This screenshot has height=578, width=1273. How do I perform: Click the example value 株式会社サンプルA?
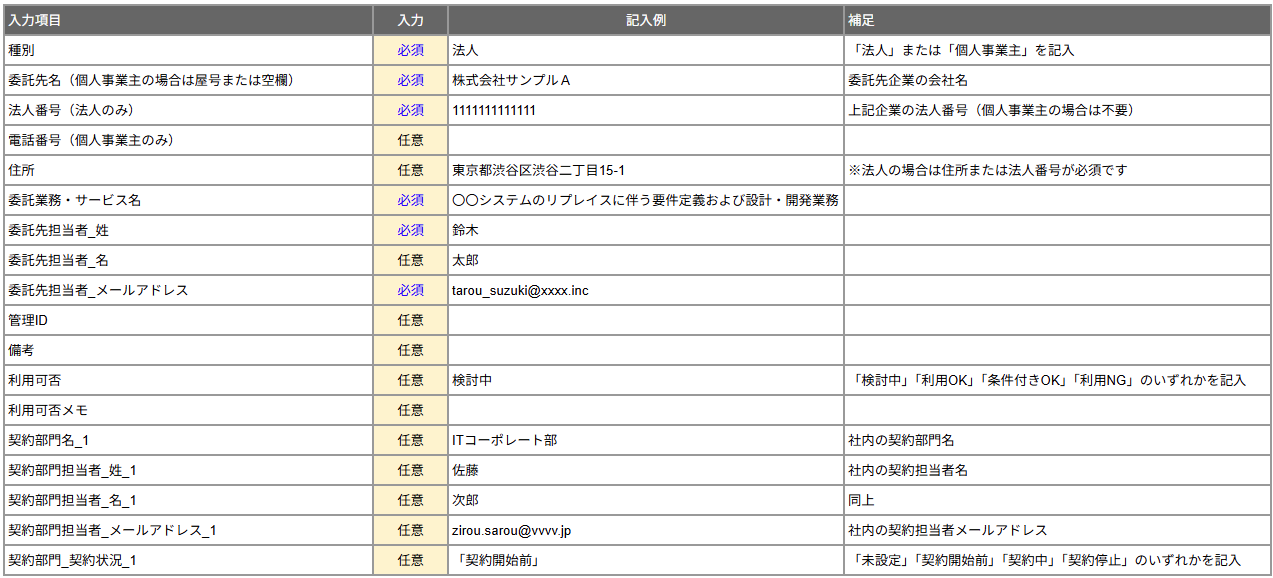pos(511,80)
